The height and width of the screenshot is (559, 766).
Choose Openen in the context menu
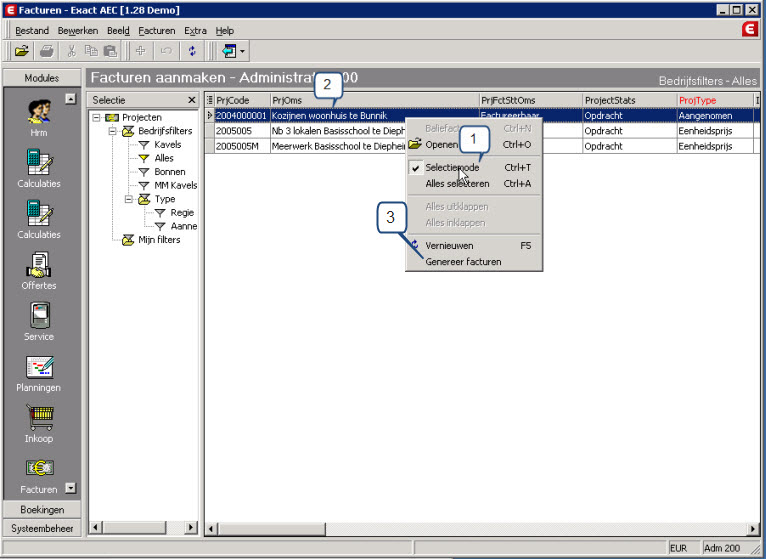(x=474, y=145)
